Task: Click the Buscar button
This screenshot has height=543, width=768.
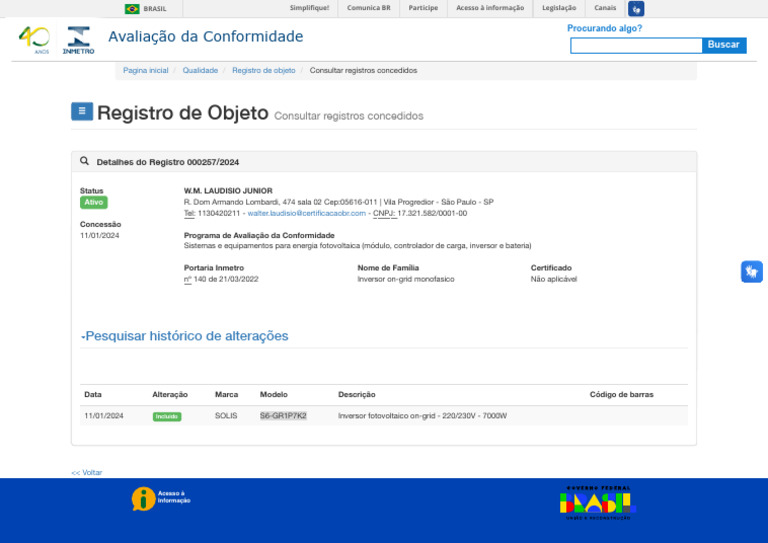Action: click(x=724, y=45)
